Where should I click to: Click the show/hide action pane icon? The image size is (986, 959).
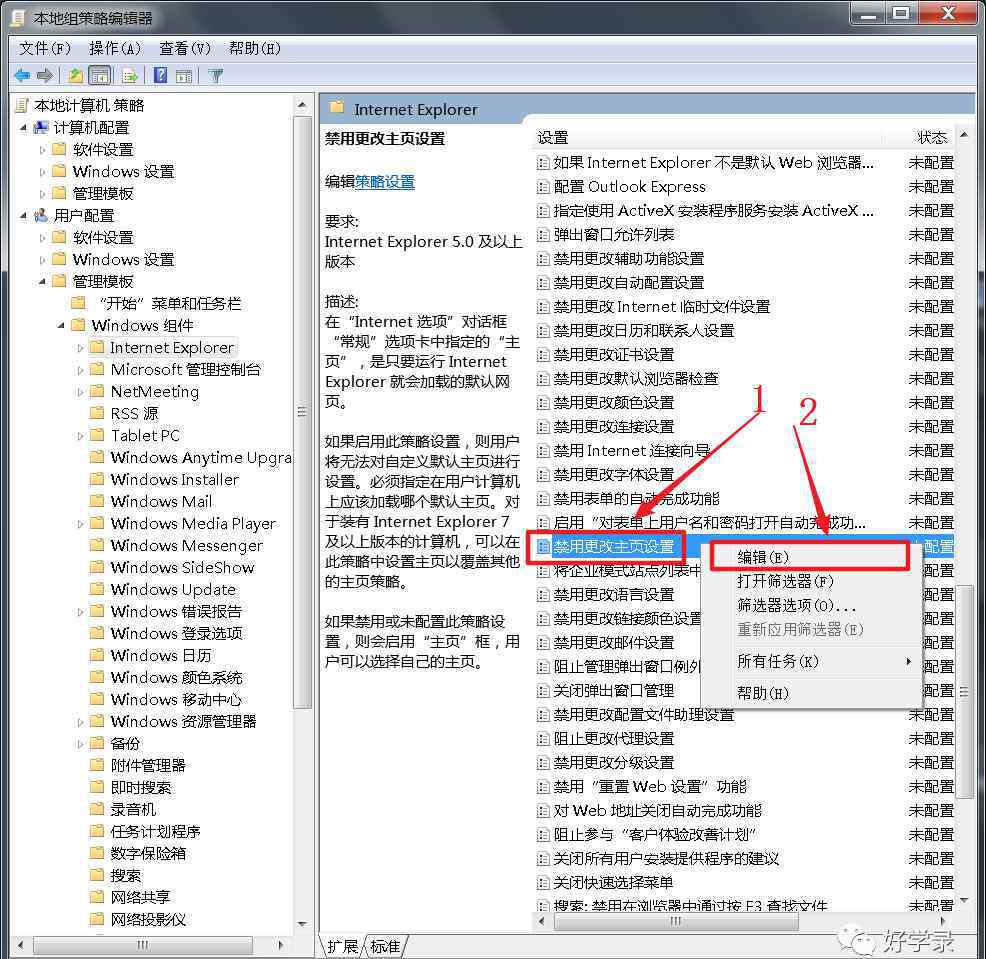coord(183,75)
